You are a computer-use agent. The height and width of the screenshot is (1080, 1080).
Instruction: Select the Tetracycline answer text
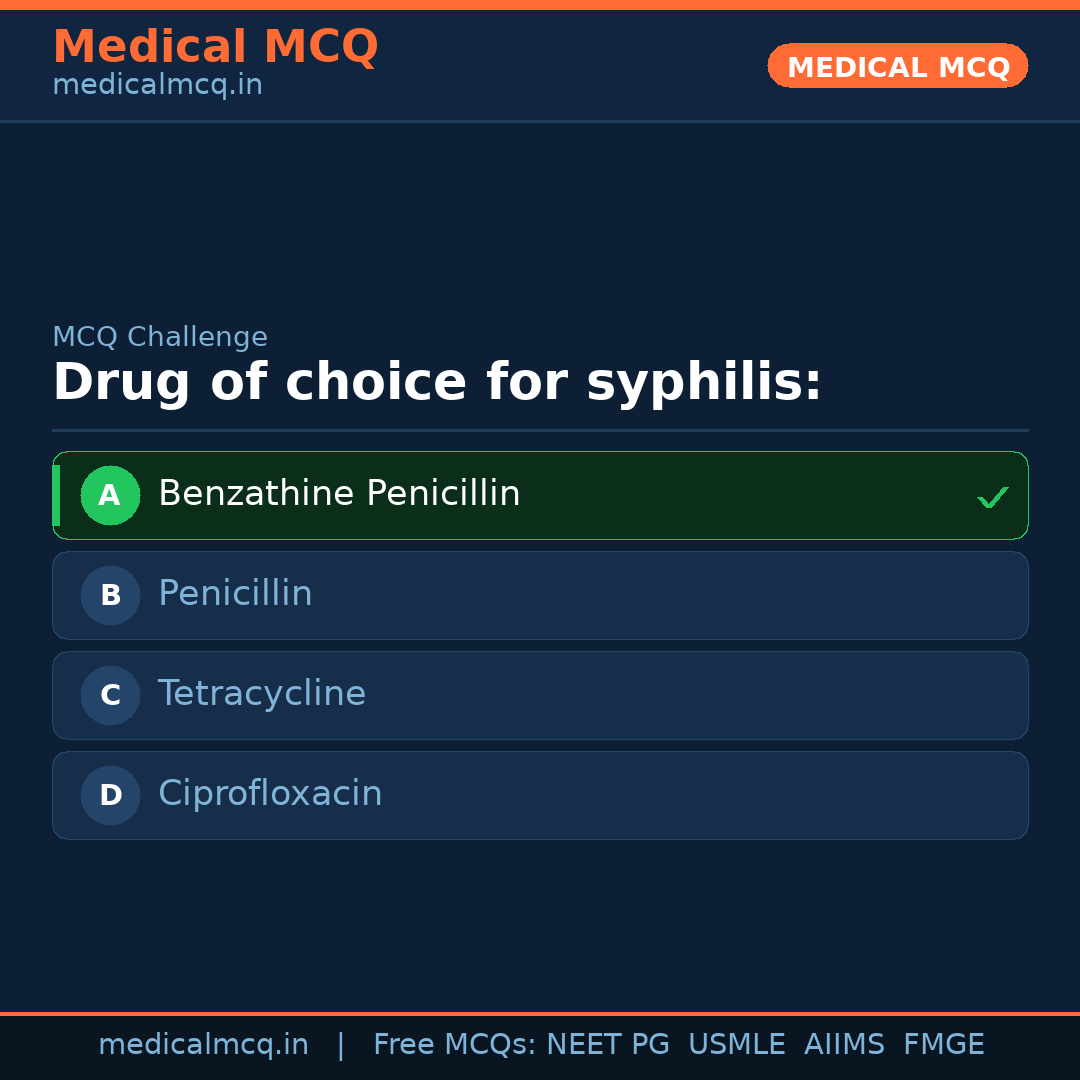[x=262, y=694]
